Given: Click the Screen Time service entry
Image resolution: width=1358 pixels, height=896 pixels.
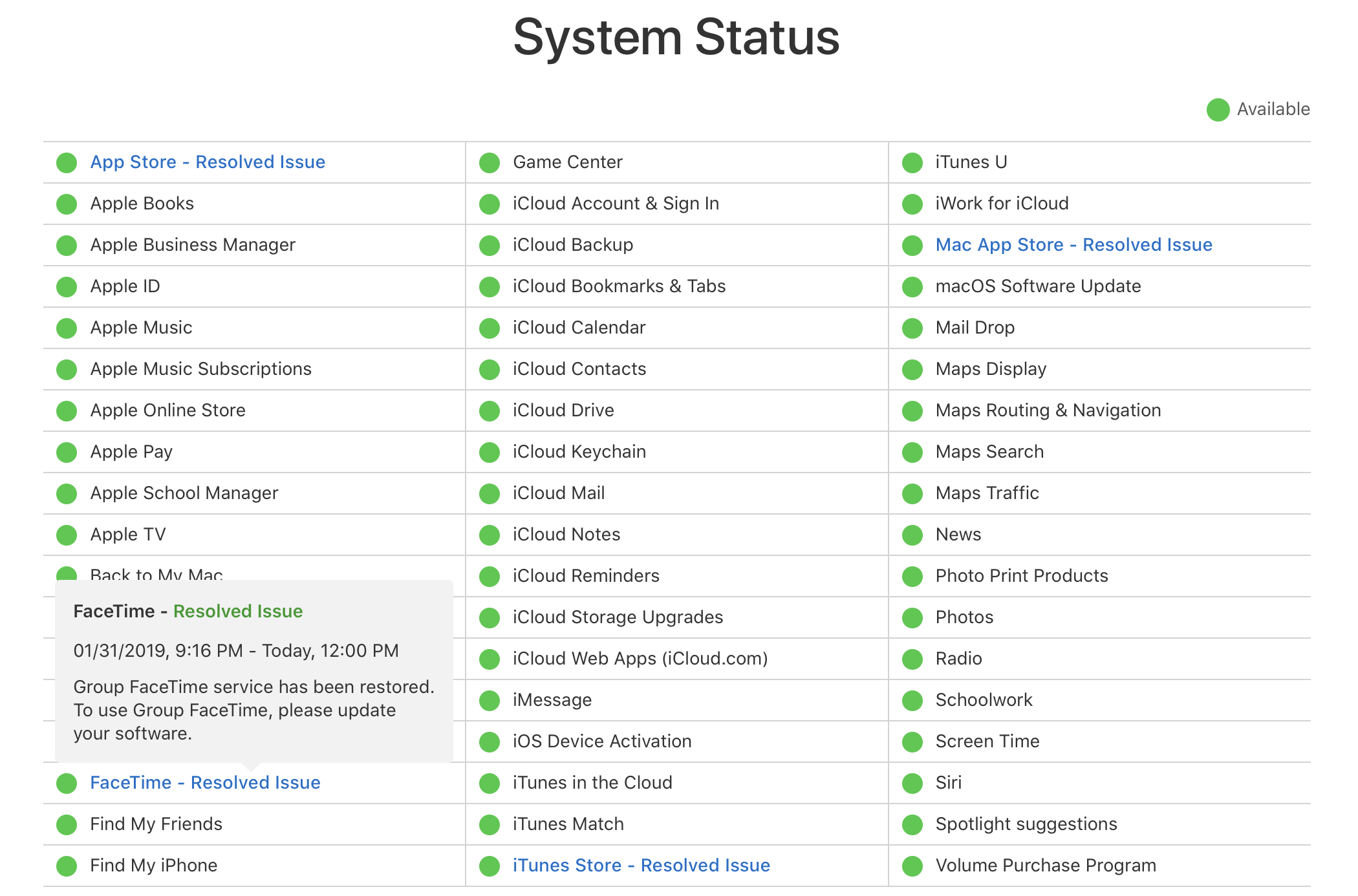Looking at the screenshot, I should coord(987,741).
